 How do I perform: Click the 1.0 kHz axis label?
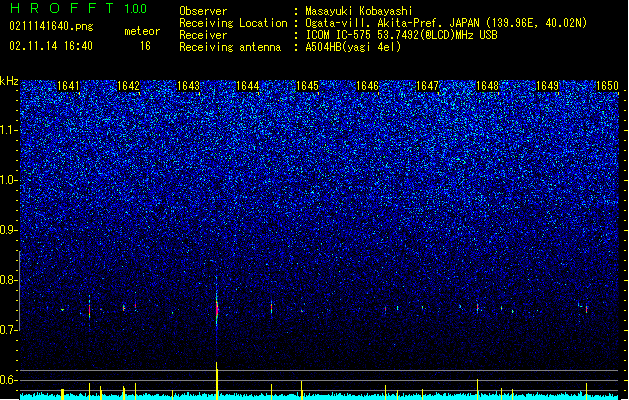9,180
